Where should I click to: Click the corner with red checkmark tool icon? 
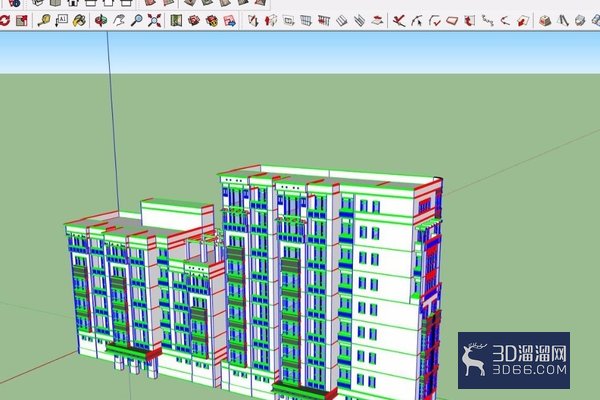click(x=435, y=20)
